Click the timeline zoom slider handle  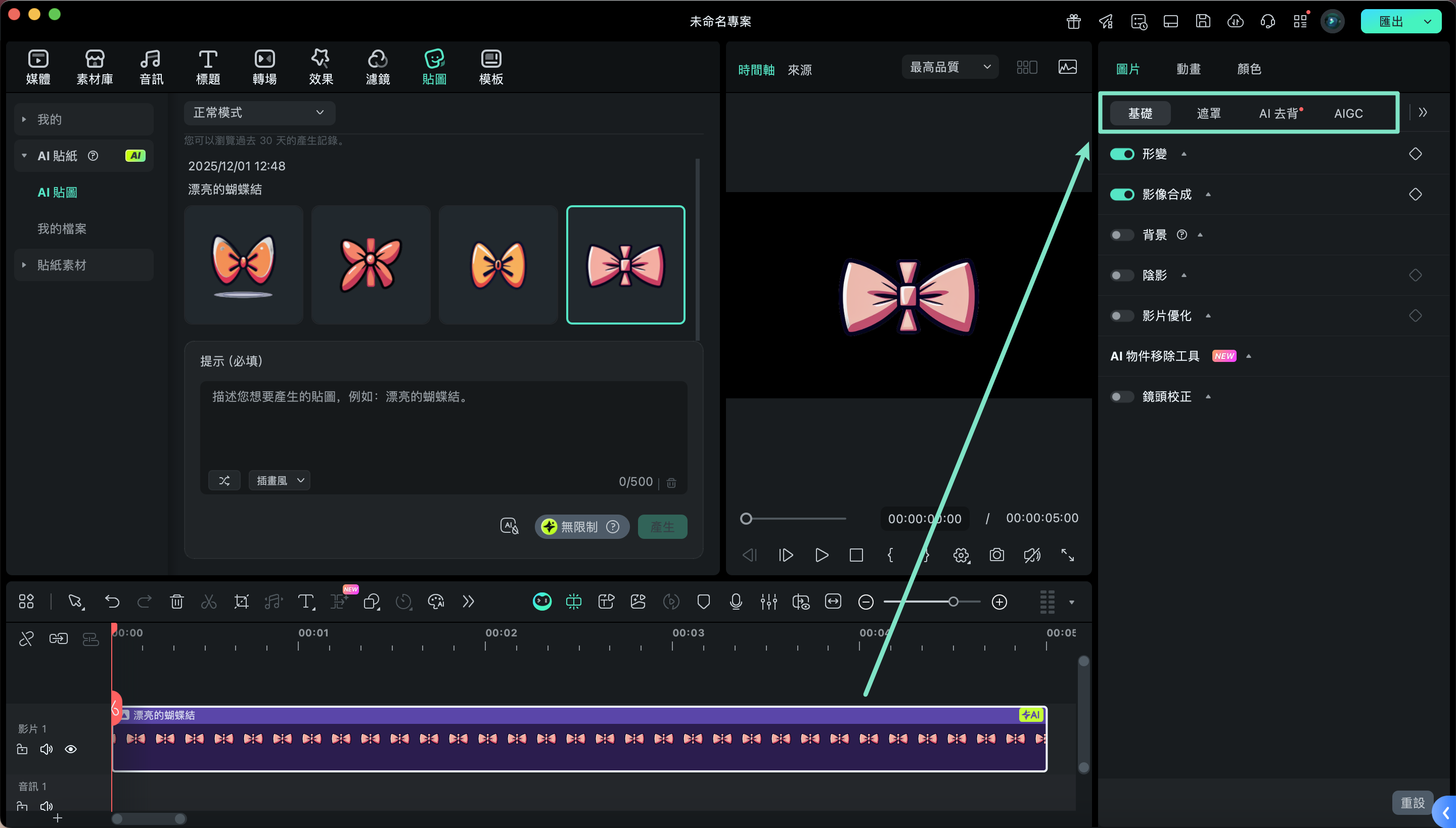[953, 602]
